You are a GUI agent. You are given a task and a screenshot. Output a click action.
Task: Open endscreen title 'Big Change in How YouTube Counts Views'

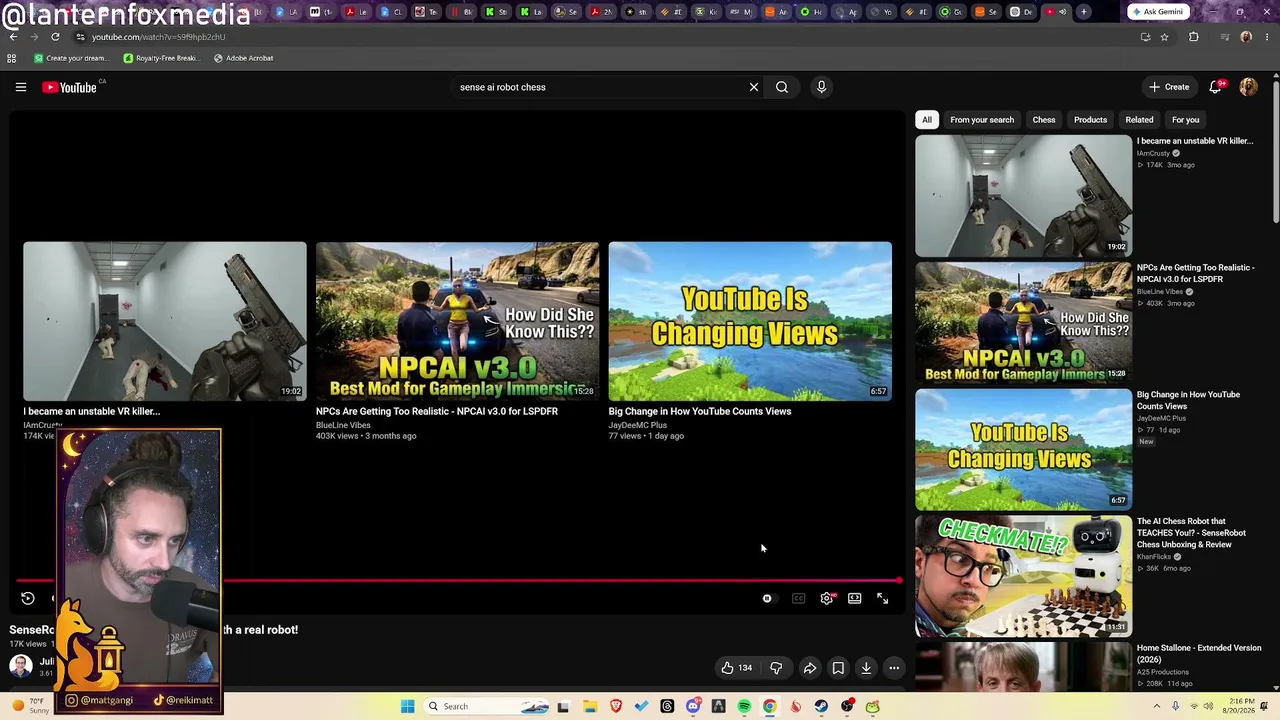pos(700,411)
